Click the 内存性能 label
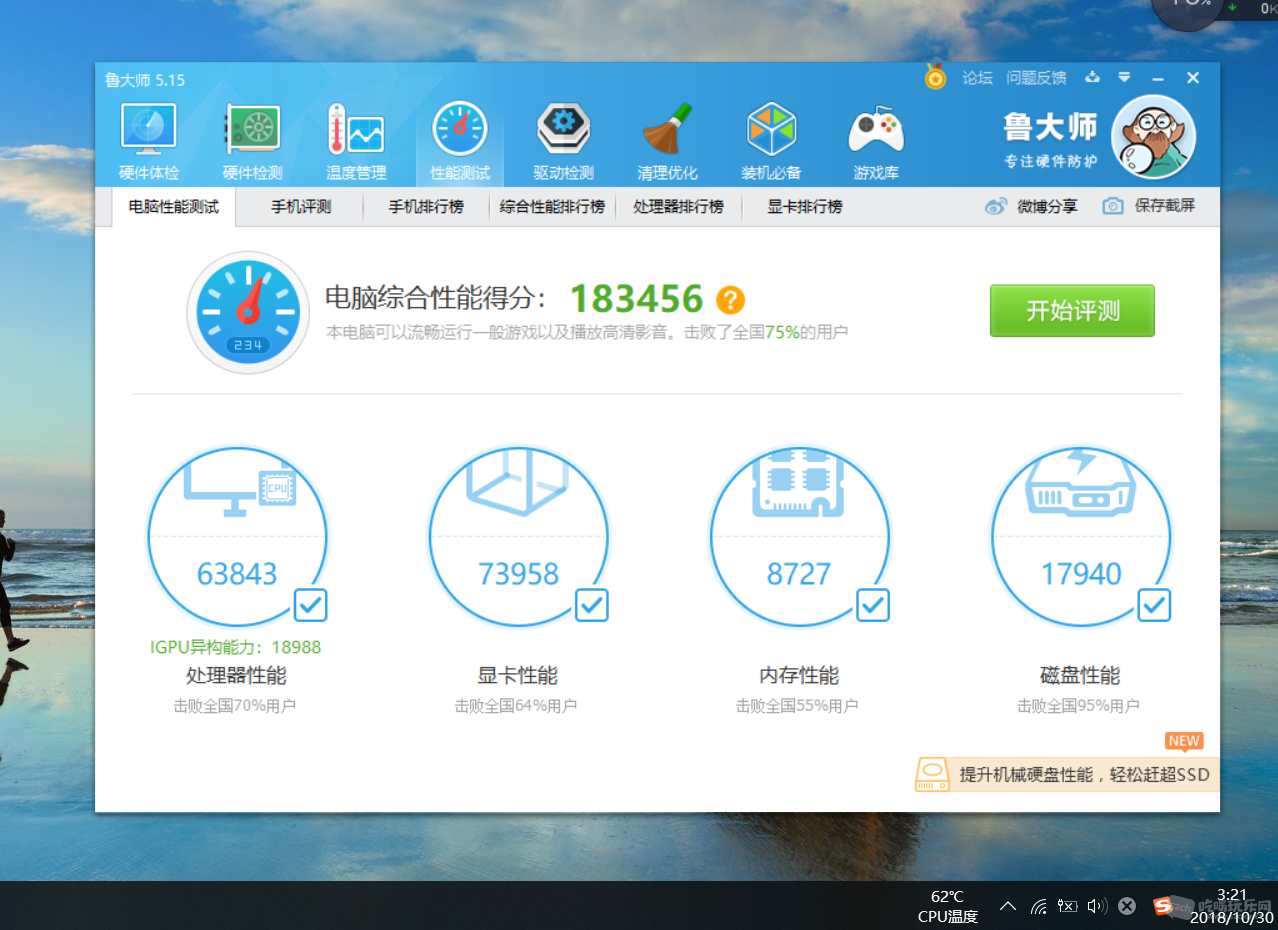The image size is (1278, 930). click(799, 675)
